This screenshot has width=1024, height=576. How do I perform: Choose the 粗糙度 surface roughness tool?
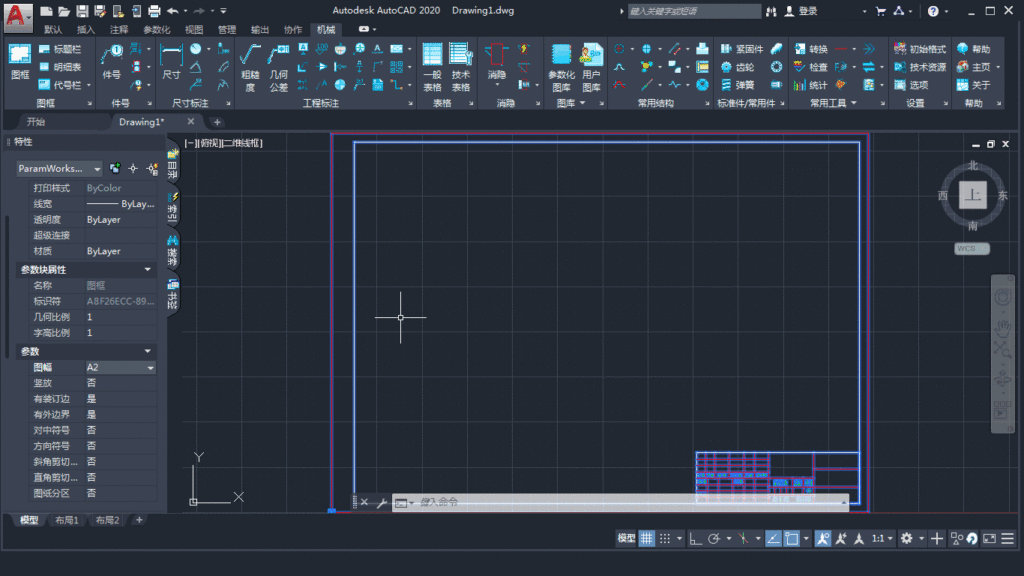point(250,68)
